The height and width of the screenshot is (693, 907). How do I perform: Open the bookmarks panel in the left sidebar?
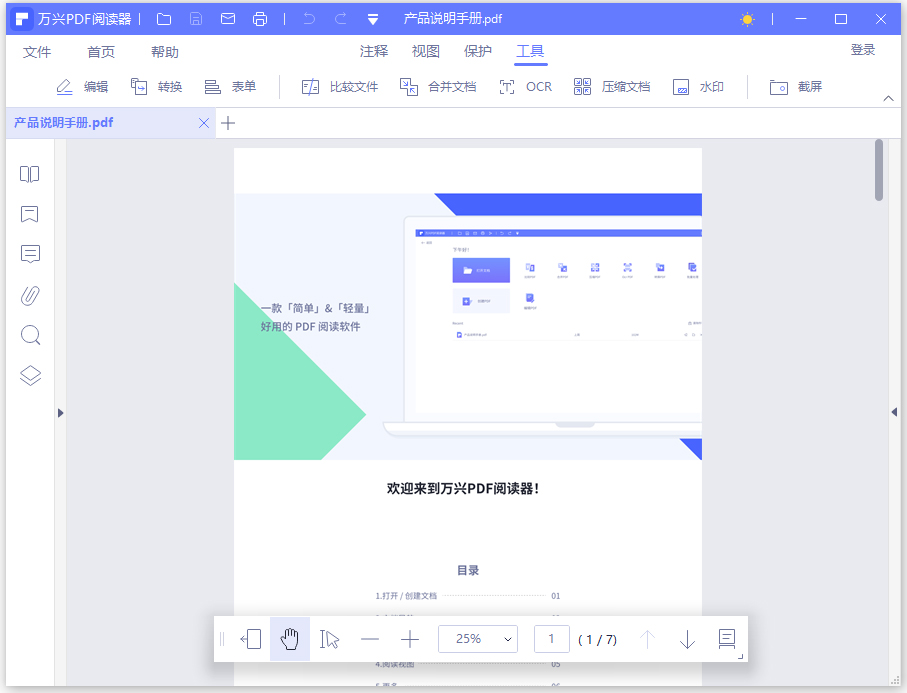(x=29, y=214)
